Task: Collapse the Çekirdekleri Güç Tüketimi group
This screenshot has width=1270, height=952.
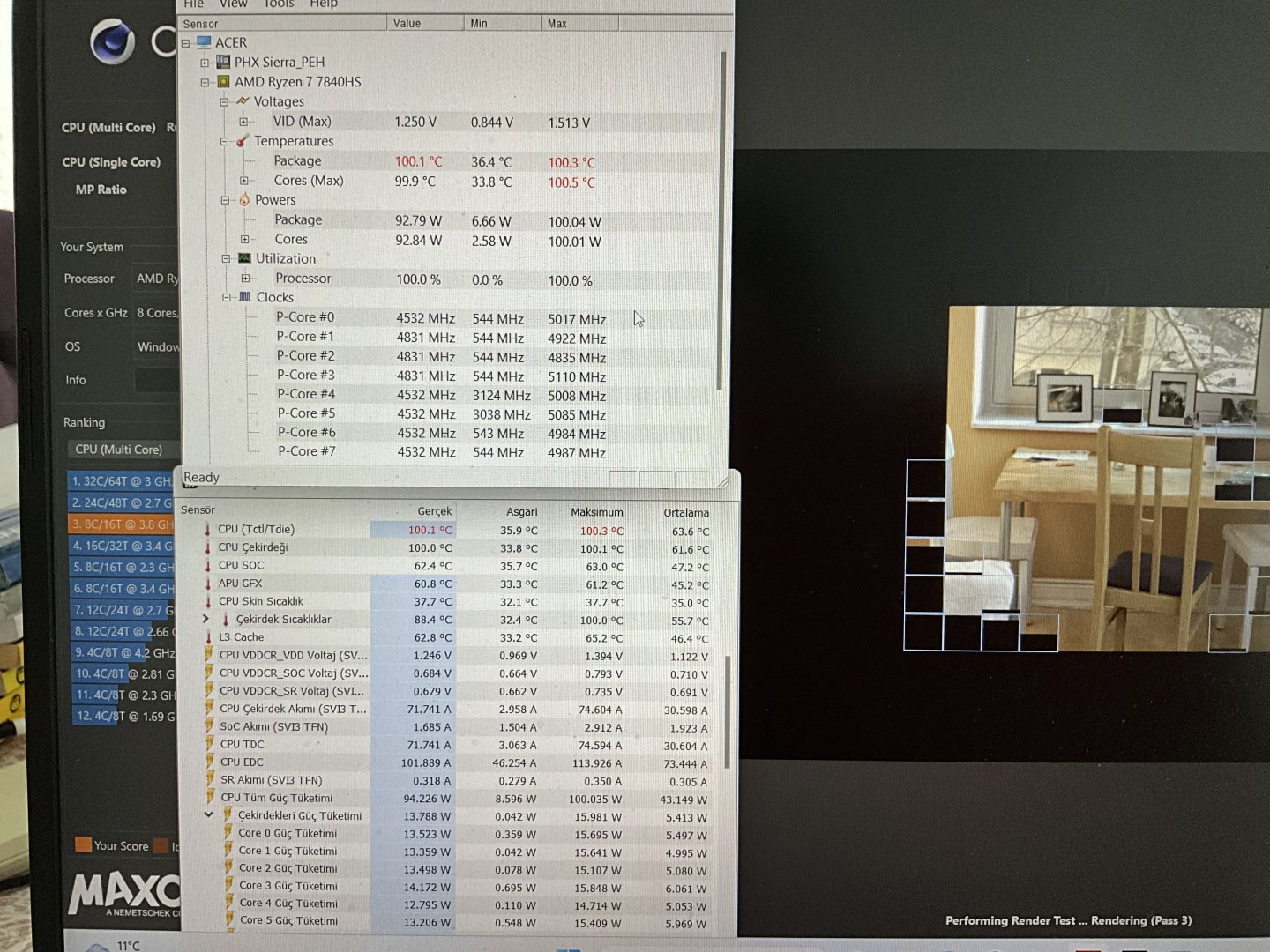Action: pos(208,814)
